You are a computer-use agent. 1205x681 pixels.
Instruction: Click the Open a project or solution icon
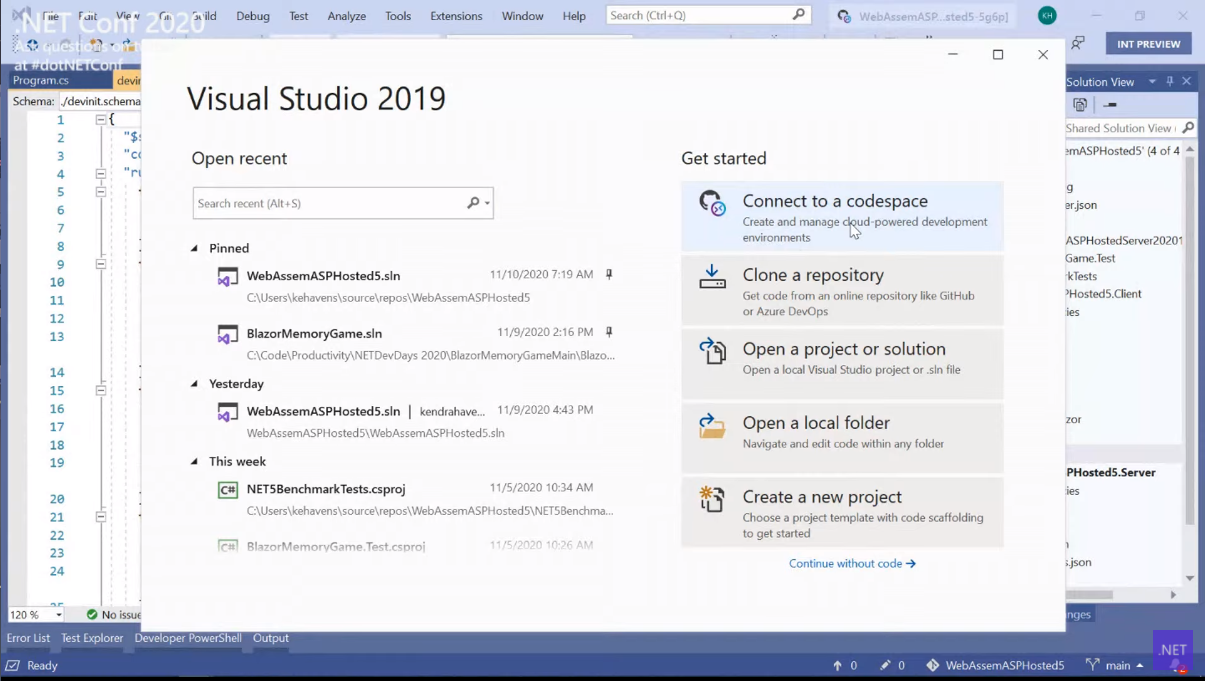712,351
